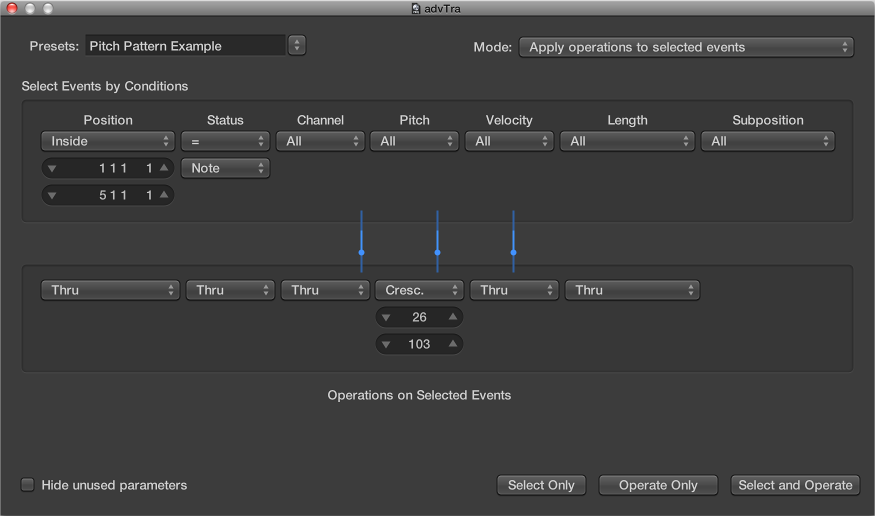Increase the Cresc. value 26 with up arrow
The width and height of the screenshot is (876, 516).
(453, 317)
